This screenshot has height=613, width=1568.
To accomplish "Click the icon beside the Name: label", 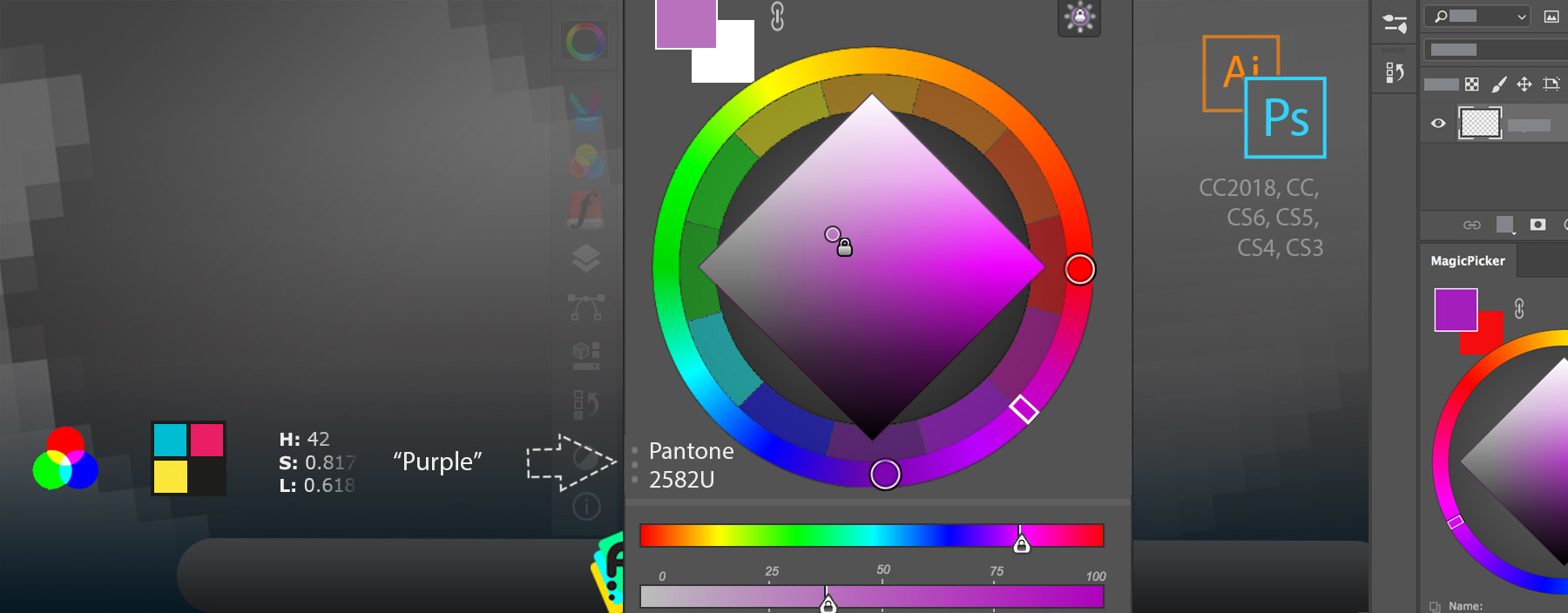I will (1434, 606).
